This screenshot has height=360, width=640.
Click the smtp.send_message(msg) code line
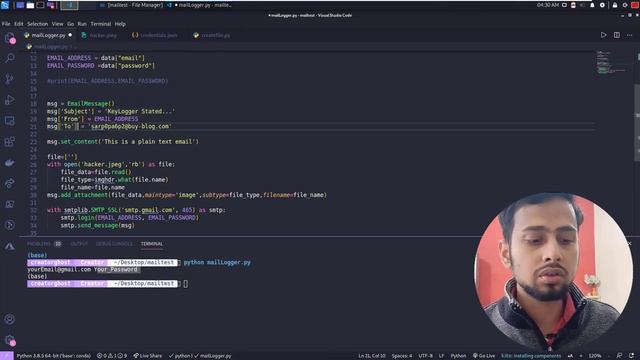(98, 225)
